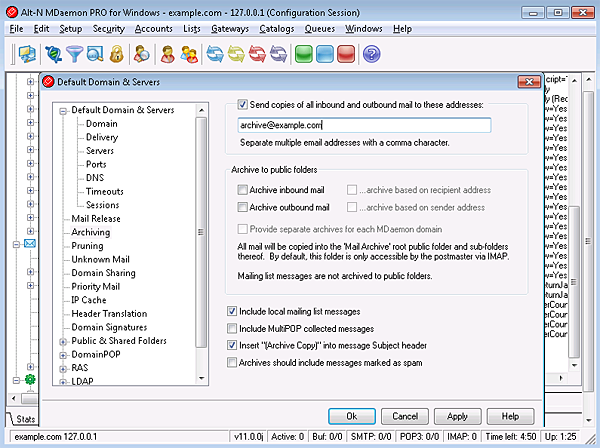Screen dimensions: 600x448
Task: Expand 'Public & Shared Folders' tree node
Action: (x=63, y=342)
